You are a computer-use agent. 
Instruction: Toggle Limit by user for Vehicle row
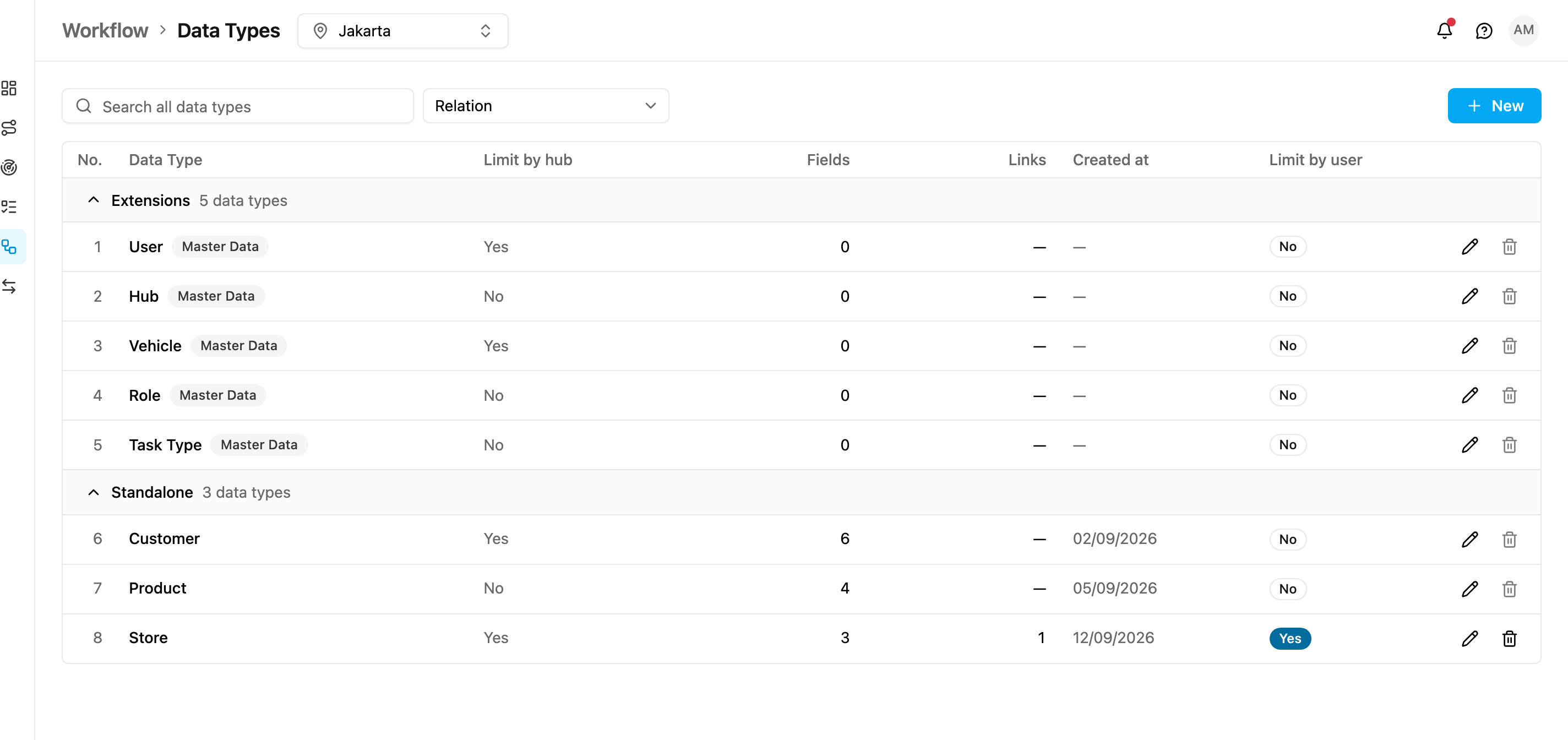pyautogui.click(x=1287, y=346)
